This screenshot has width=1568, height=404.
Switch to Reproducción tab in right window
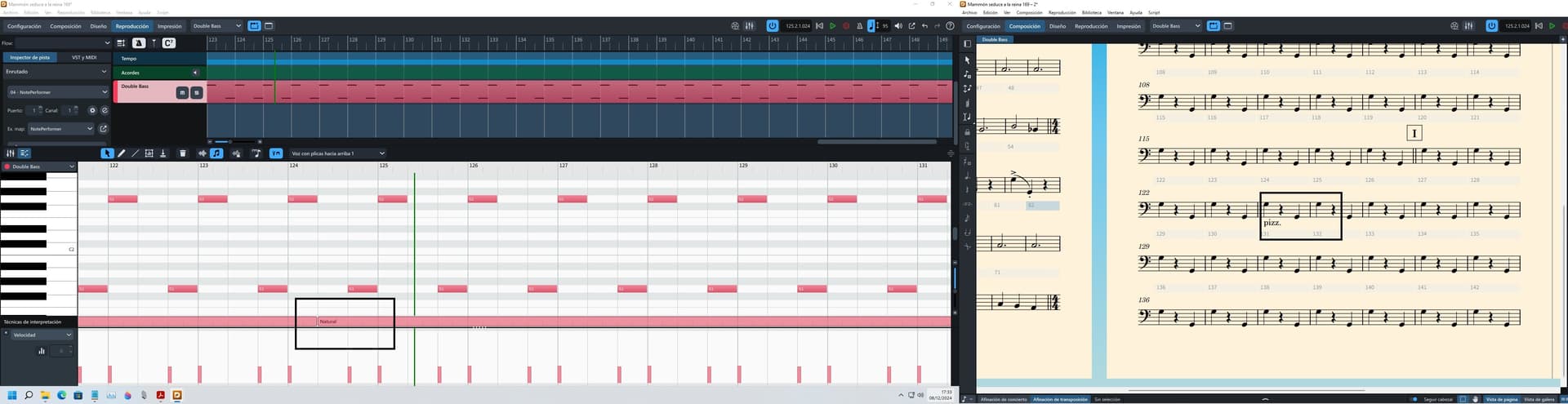1091,26
